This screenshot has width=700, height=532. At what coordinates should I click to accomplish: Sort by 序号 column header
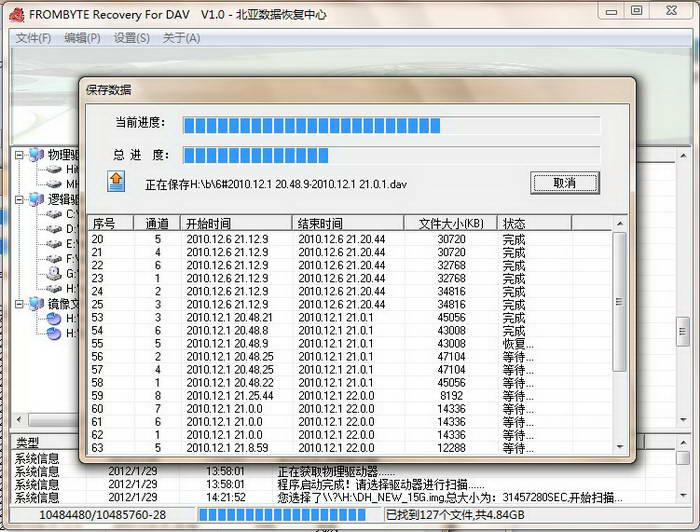(111, 223)
